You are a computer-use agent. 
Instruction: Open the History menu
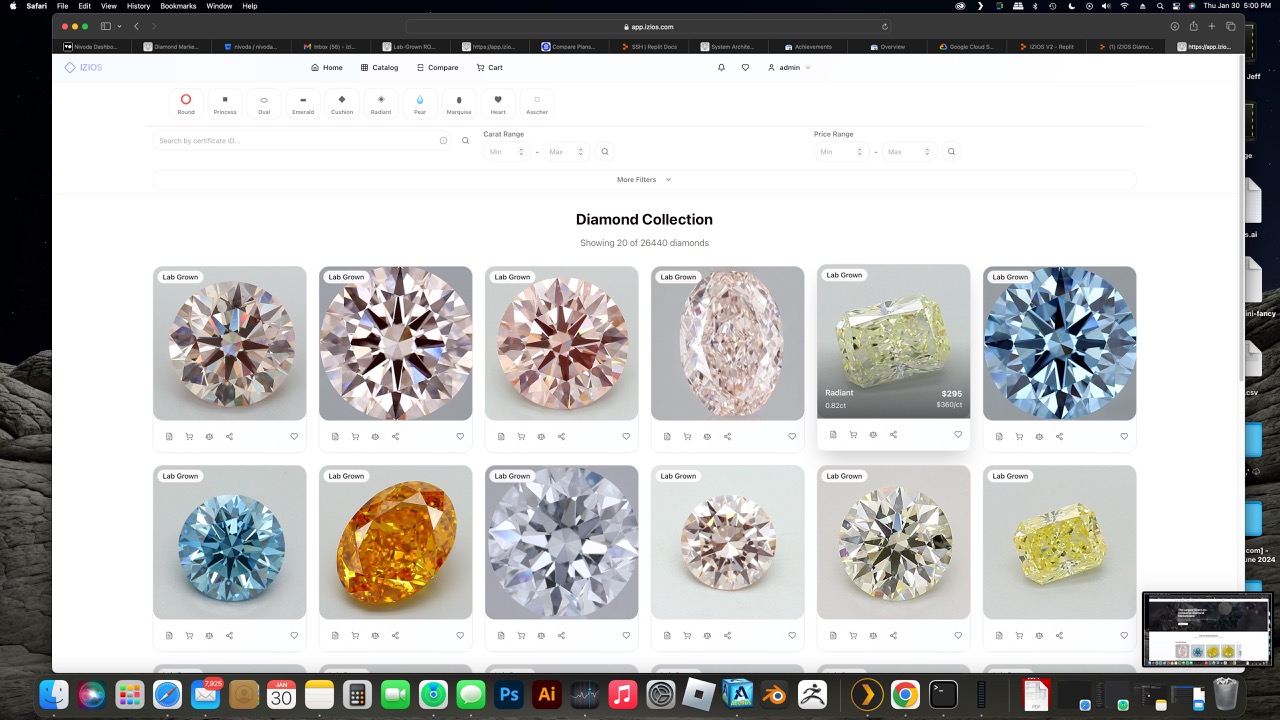[x=138, y=6]
